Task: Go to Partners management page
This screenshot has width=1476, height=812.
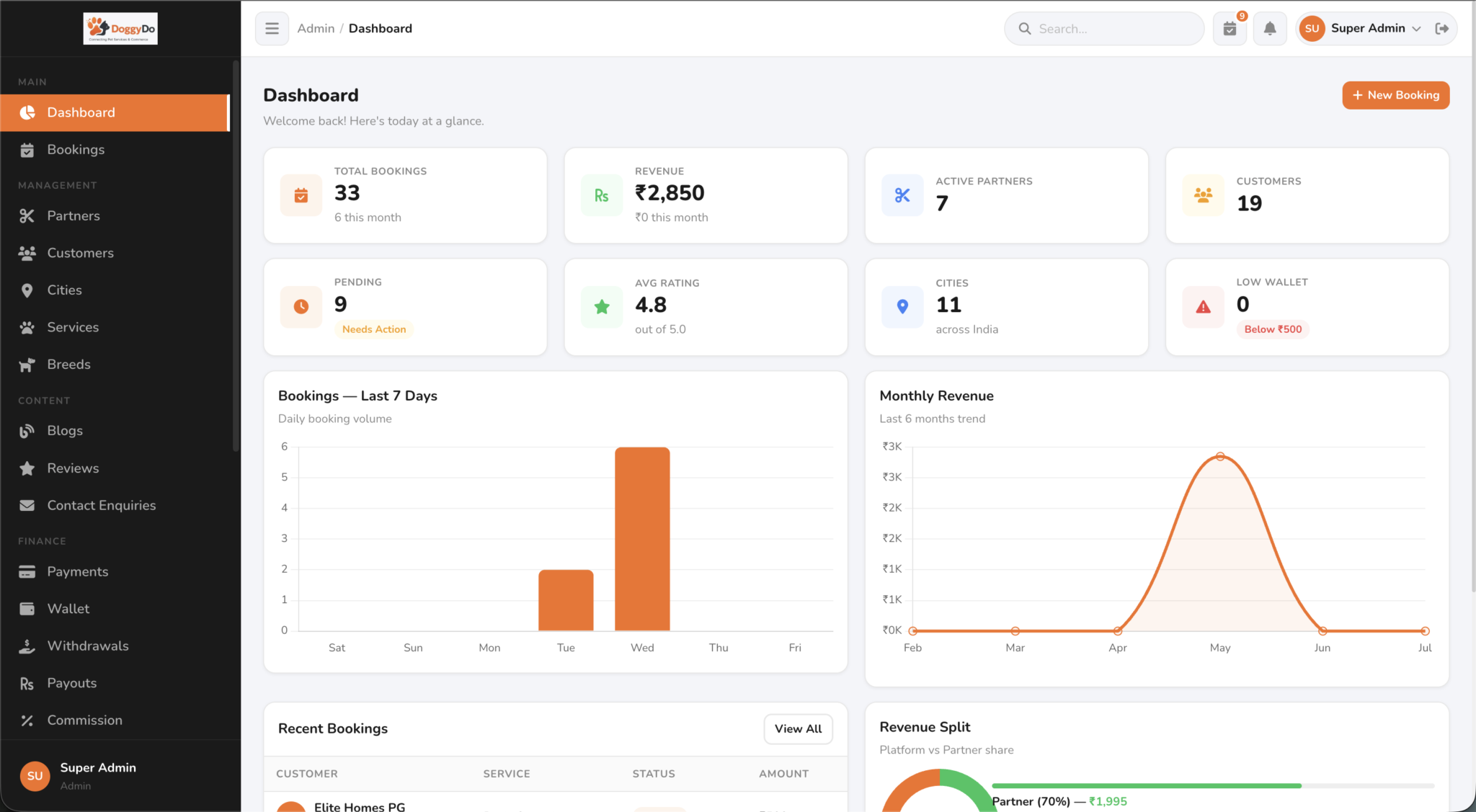Action: [x=115, y=216]
